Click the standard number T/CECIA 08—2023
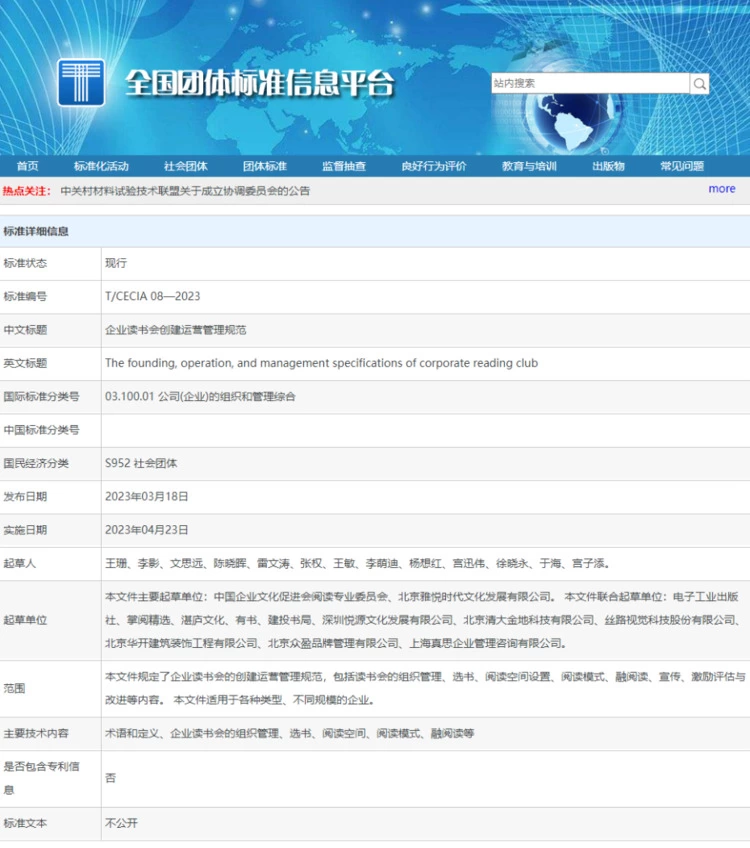This screenshot has height=848, width=750. coord(152,297)
